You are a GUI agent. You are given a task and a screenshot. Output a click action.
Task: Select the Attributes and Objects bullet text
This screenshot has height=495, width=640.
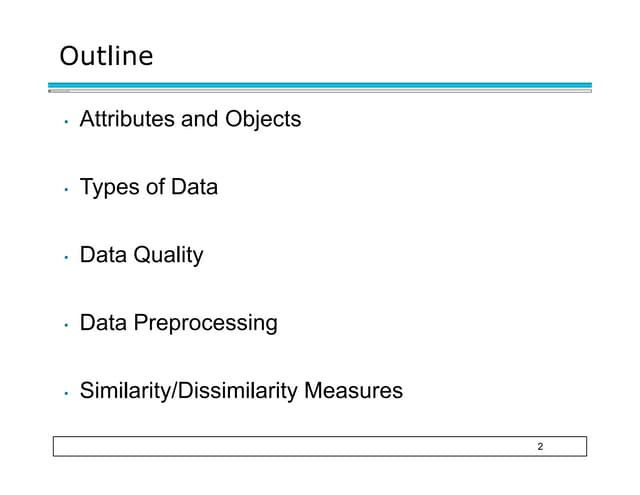coord(190,119)
